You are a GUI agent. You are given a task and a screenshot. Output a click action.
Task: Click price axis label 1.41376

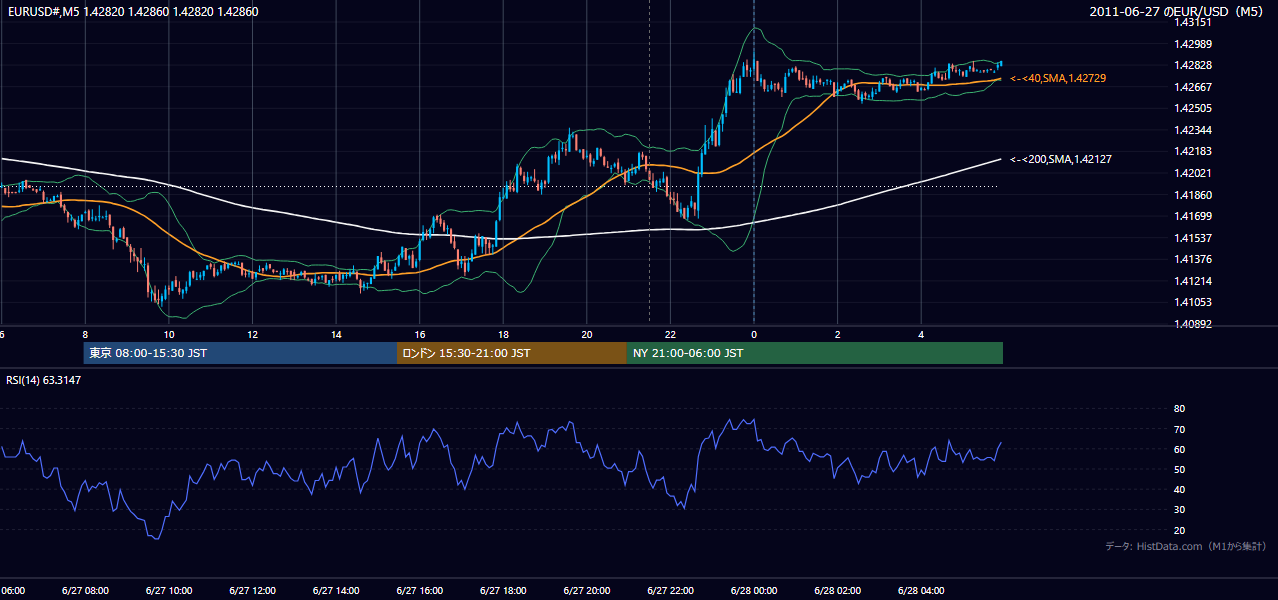1193,259
